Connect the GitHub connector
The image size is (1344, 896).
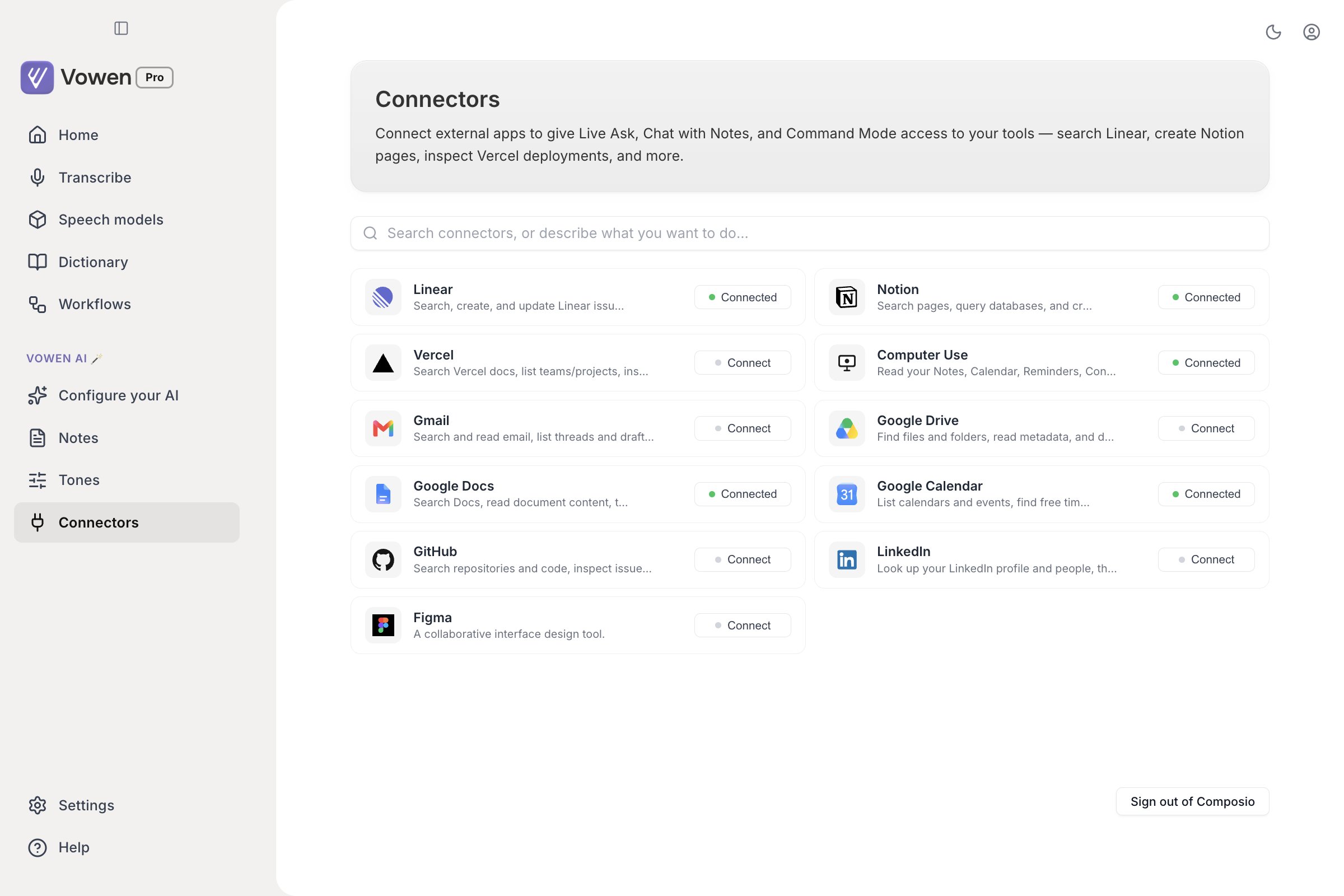coord(743,560)
